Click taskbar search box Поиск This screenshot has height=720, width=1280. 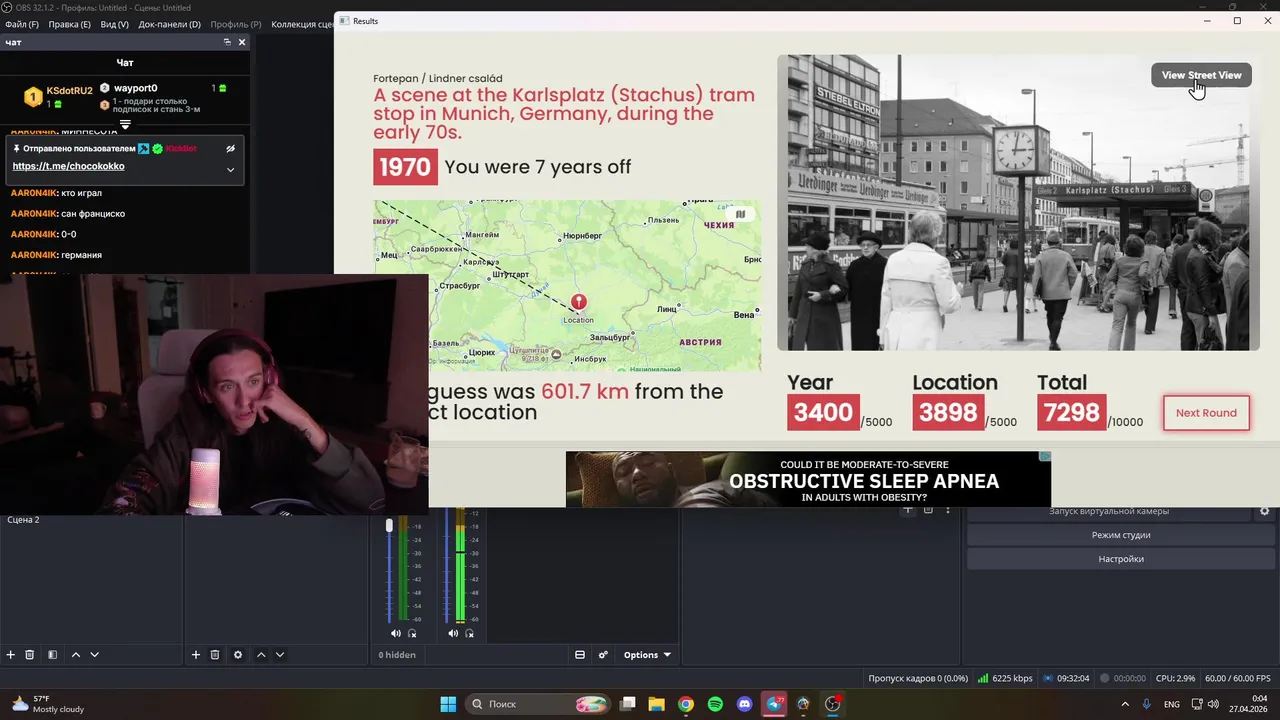coord(539,704)
